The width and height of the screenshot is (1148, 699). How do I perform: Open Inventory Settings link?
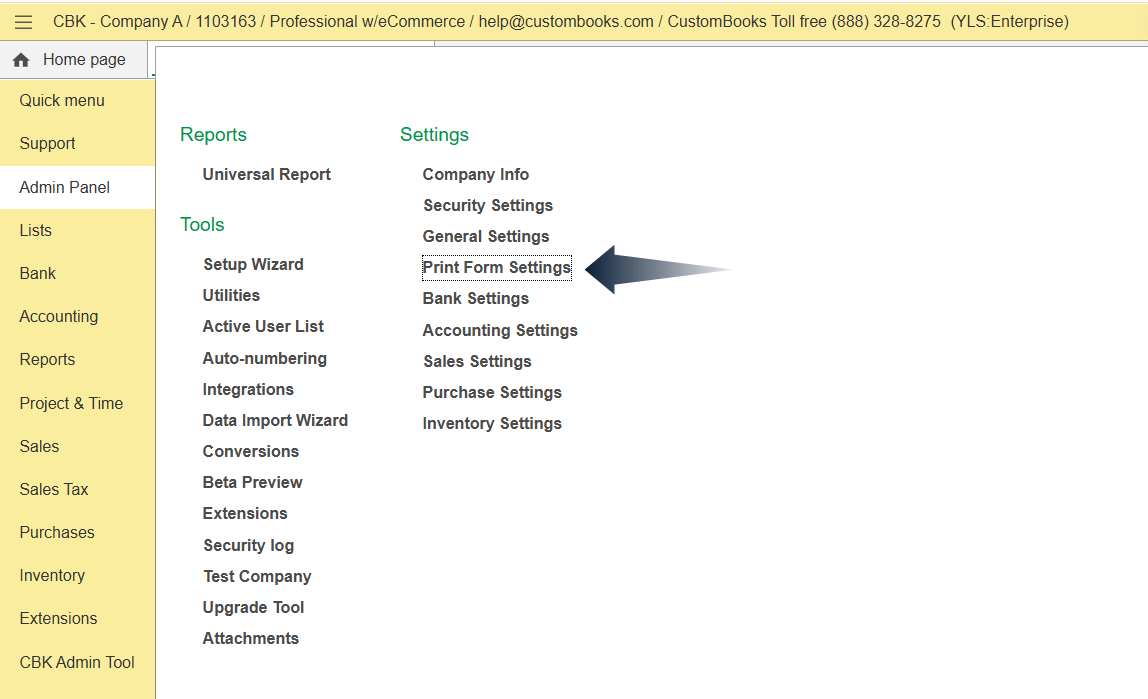point(492,424)
